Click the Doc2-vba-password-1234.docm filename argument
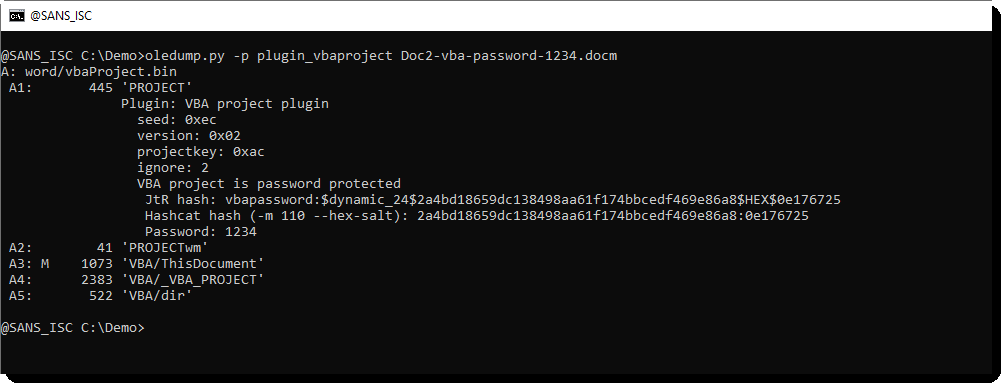Screen dimensions: 1007x389 tap(509, 56)
